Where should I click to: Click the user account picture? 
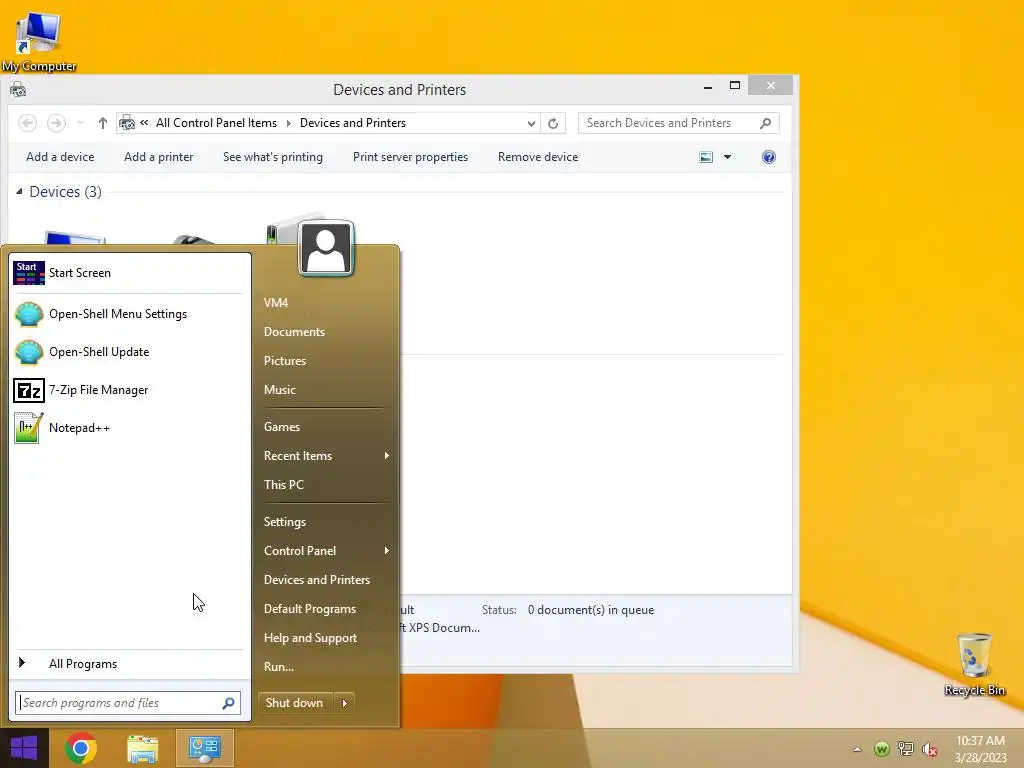click(326, 248)
